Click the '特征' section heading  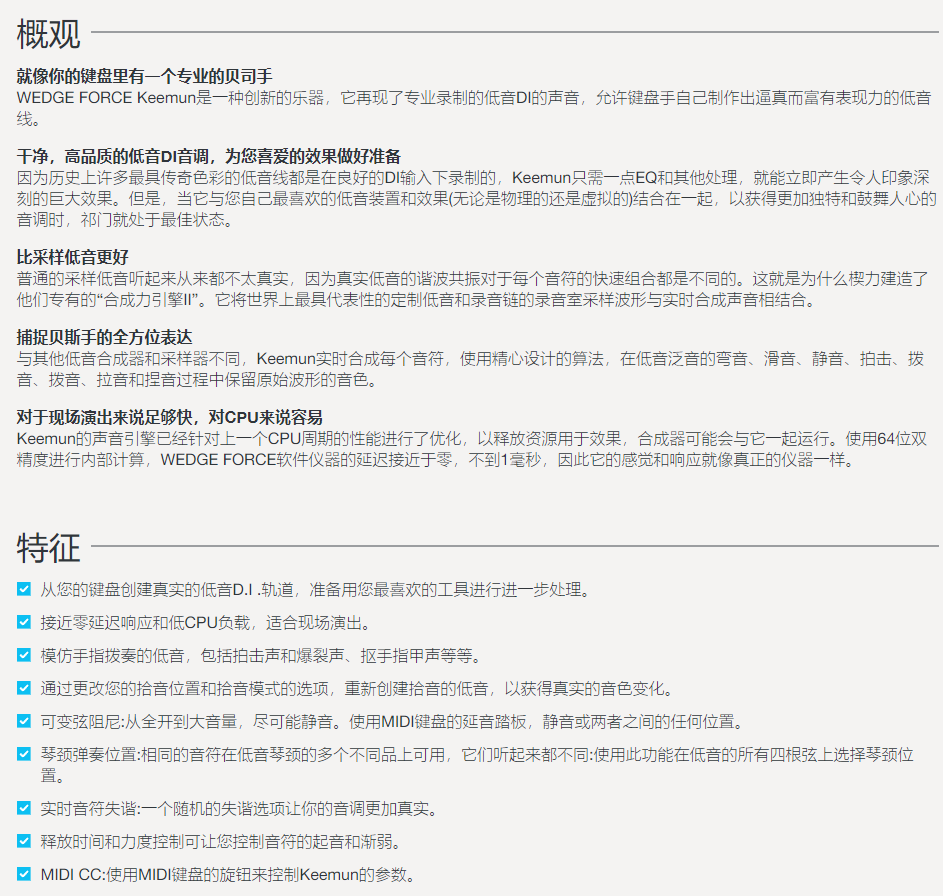click(48, 548)
